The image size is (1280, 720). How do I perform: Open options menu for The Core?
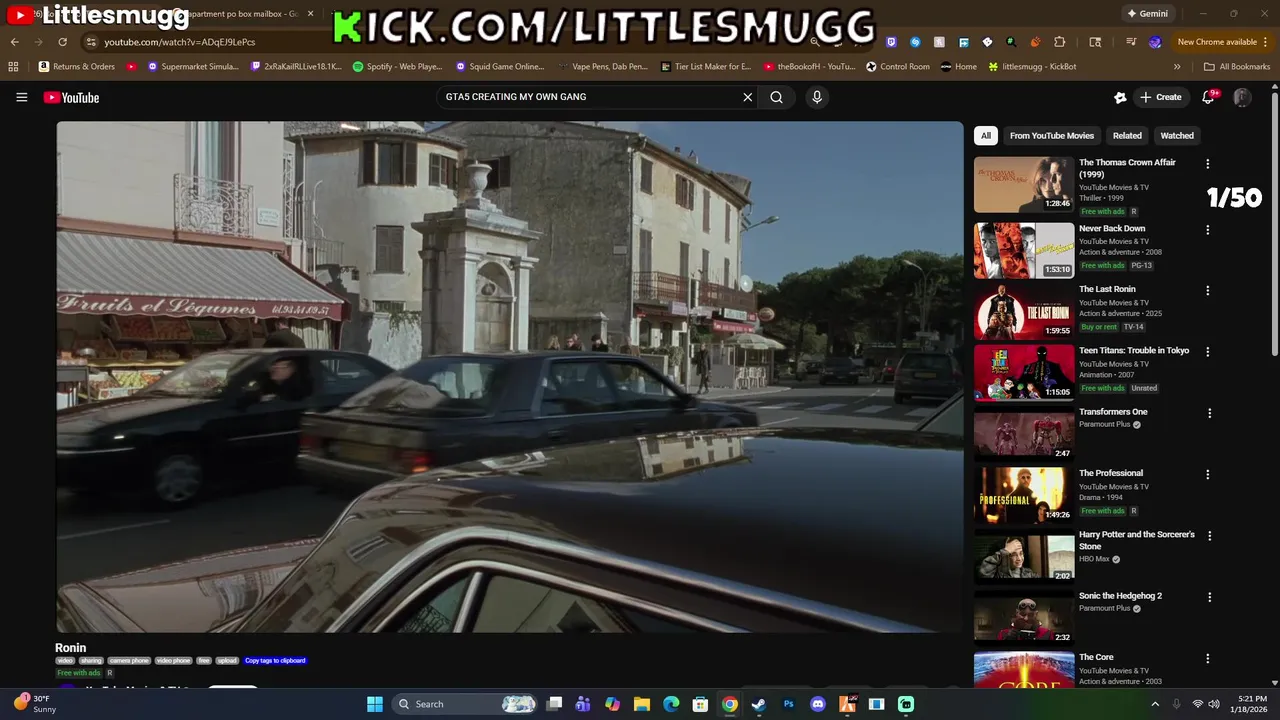(1208, 659)
